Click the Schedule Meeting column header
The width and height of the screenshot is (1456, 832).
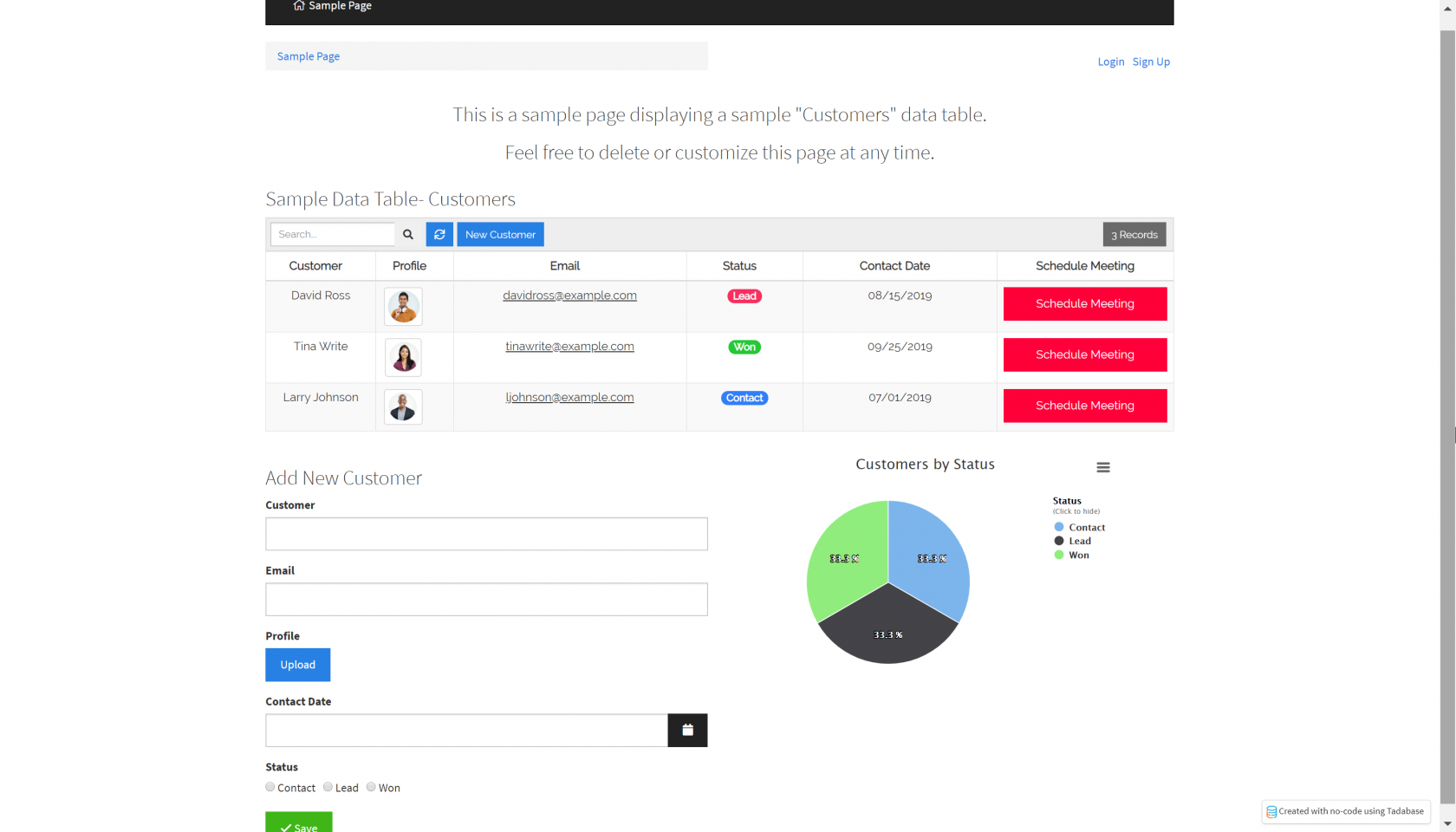coord(1085,266)
